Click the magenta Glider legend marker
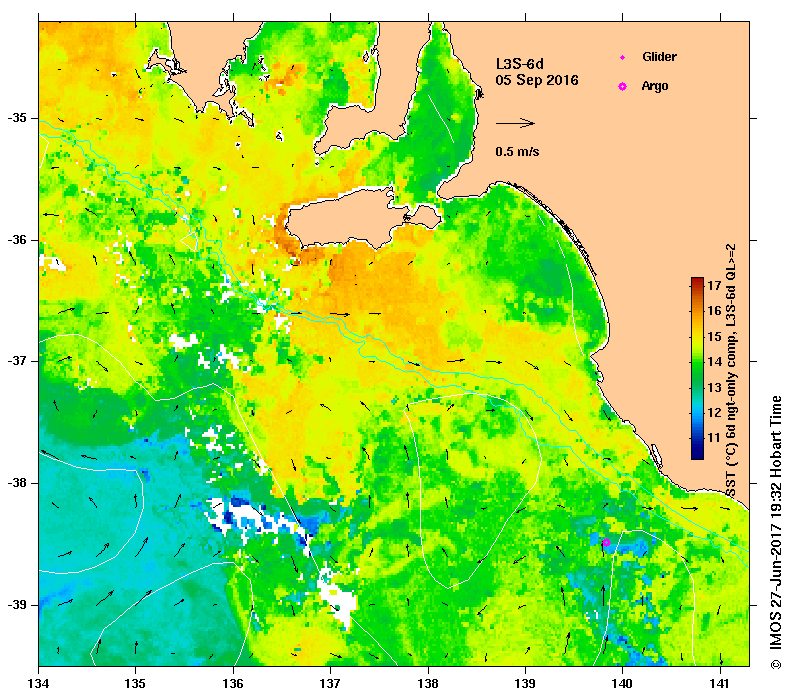This screenshot has height=700, width=791. tap(623, 57)
